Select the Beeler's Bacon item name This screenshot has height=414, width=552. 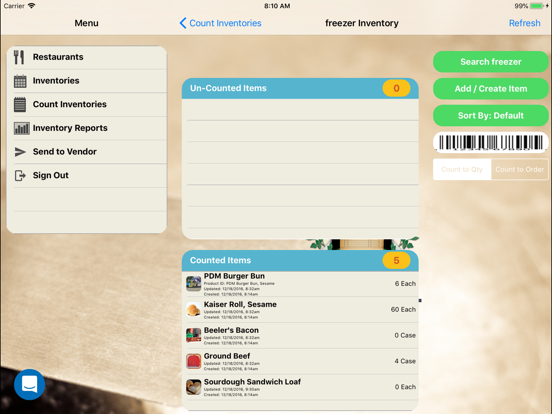coord(231,330)
